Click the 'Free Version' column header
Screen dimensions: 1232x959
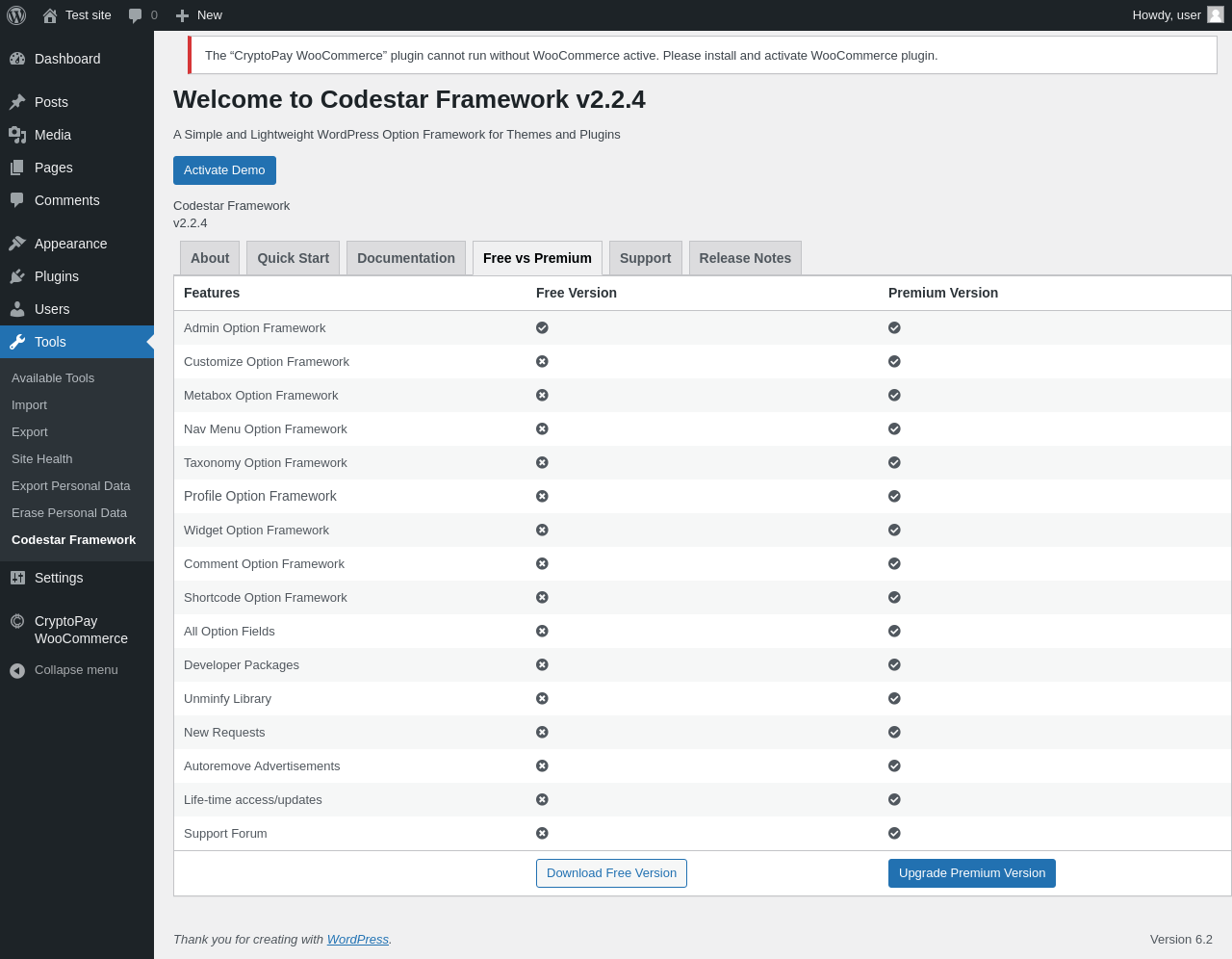(577, 293)
